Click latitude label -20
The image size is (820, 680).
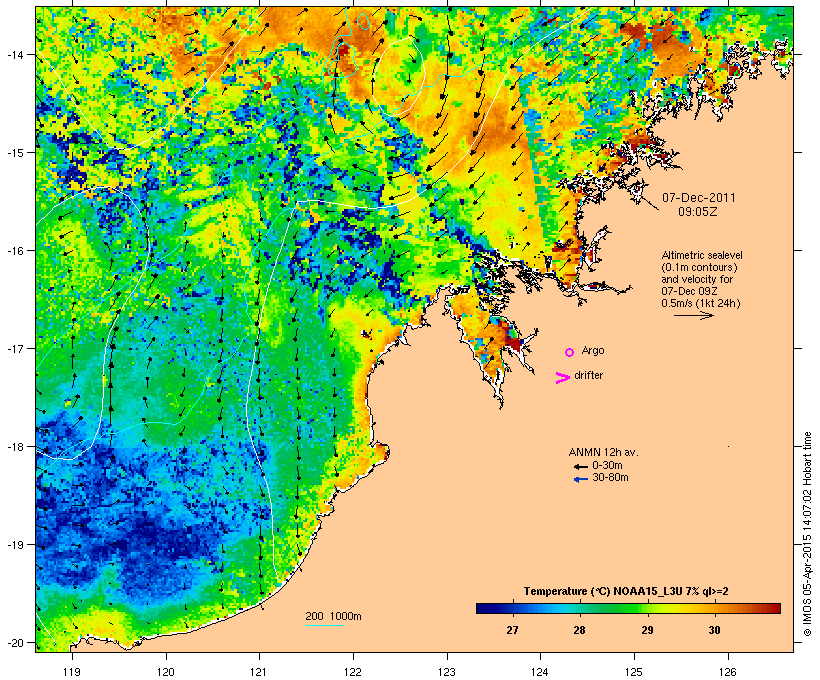(14, 642)
